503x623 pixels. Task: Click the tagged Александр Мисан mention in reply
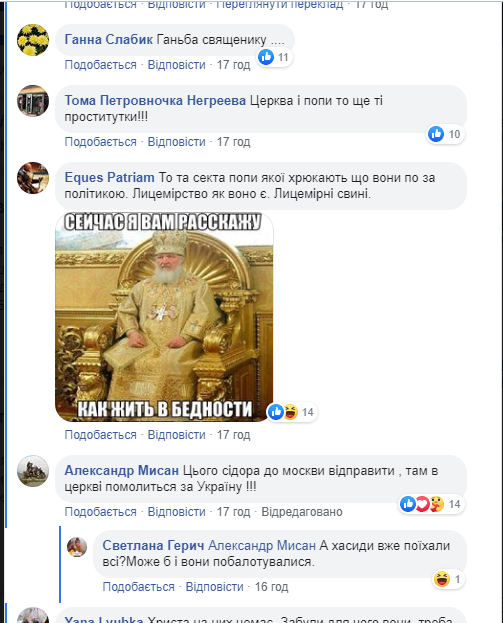point(262,546)
